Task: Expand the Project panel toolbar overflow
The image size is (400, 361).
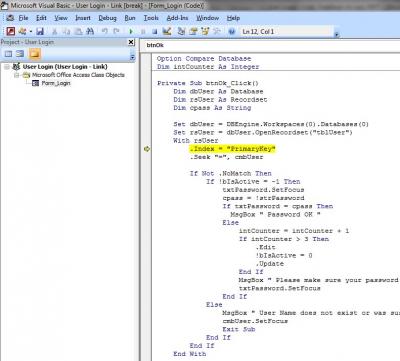Action: click(x=132, y=57)
